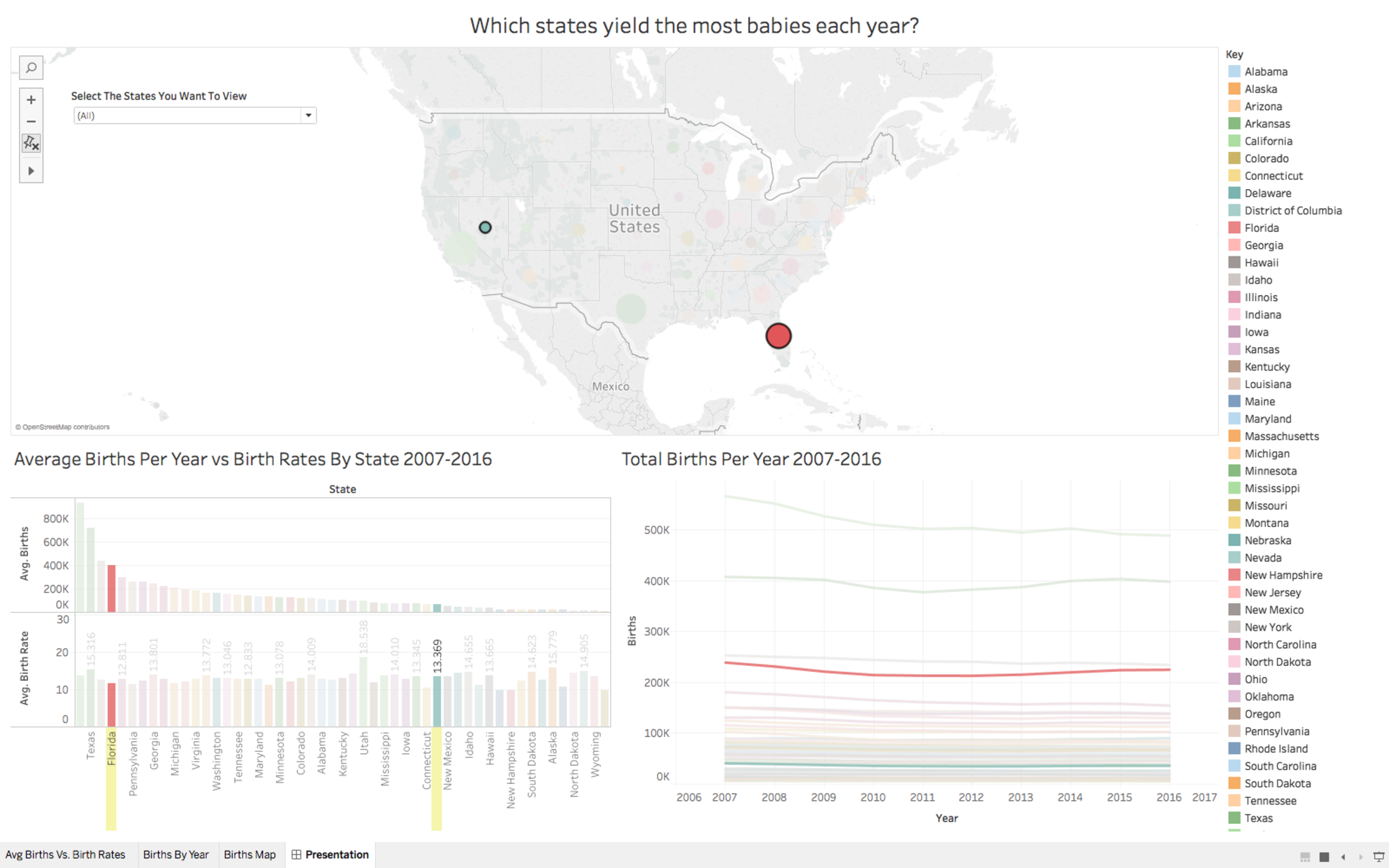1389x868 pixels.
Task: Click the previous sheet arrow icon
Action: click(x=1343, y=857)
